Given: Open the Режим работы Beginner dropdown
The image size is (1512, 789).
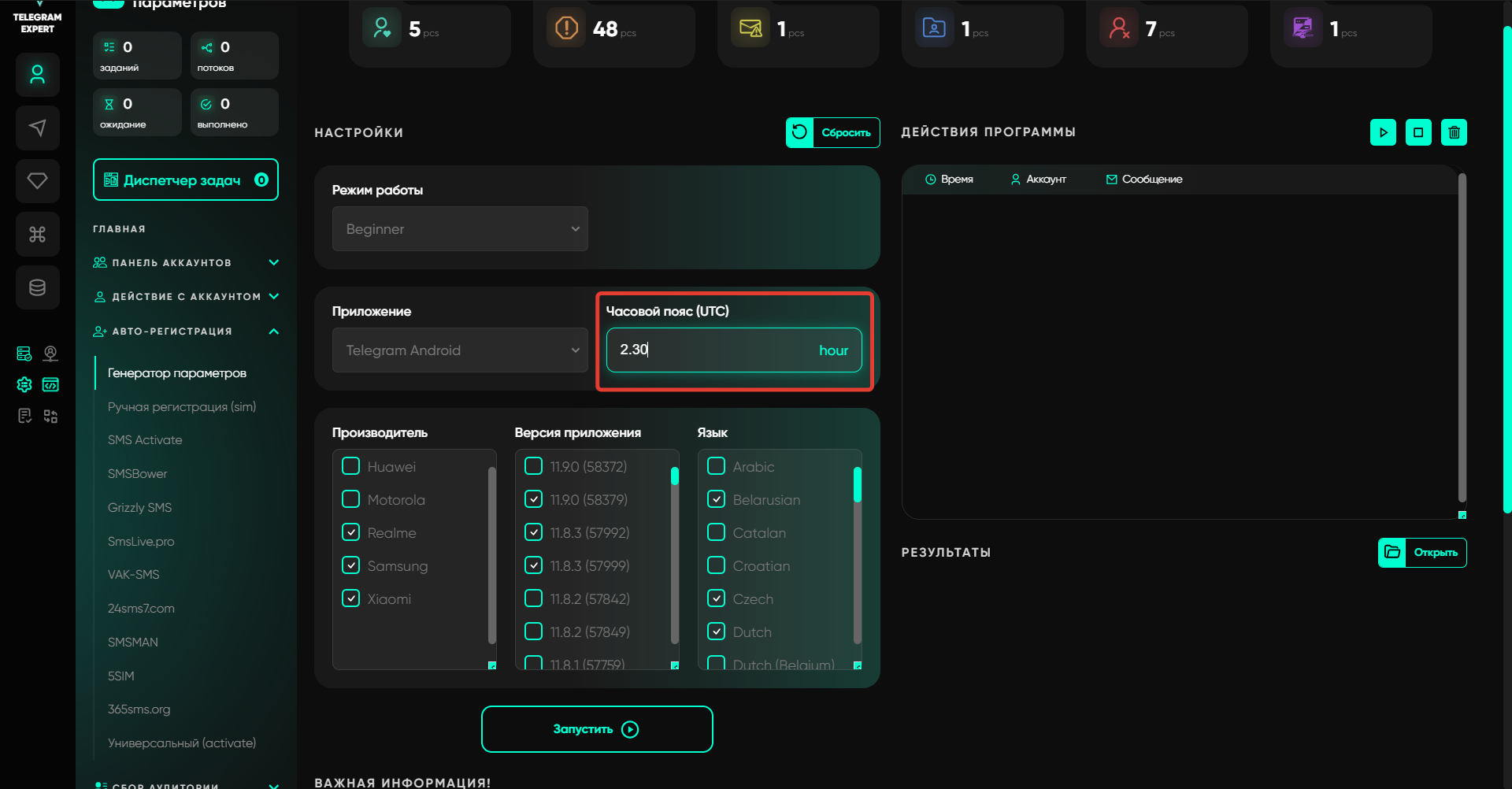Looking at the screenshot, I should [x=460, y=229].
